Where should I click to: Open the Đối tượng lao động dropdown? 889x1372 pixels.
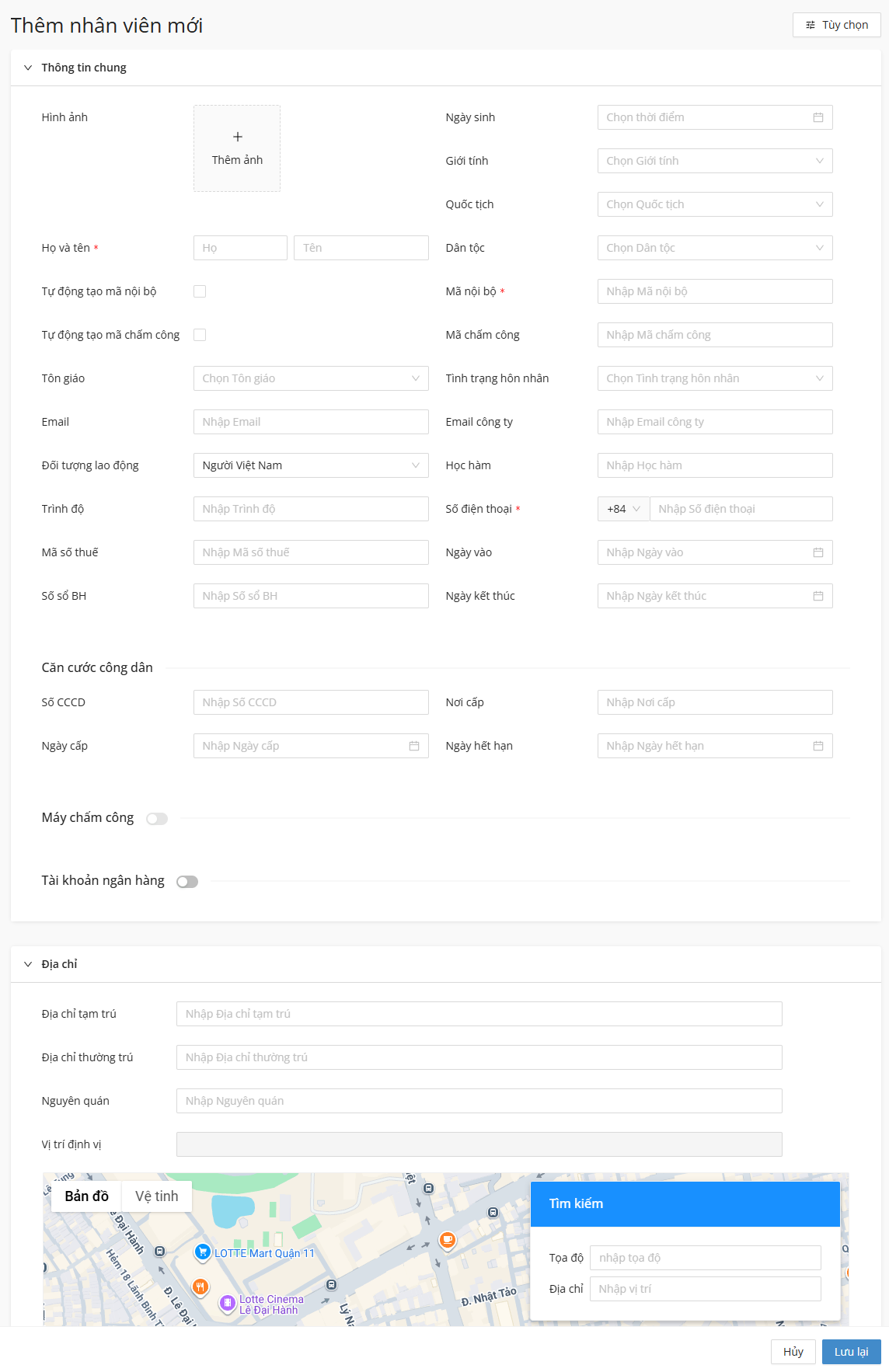coord(310,465)
